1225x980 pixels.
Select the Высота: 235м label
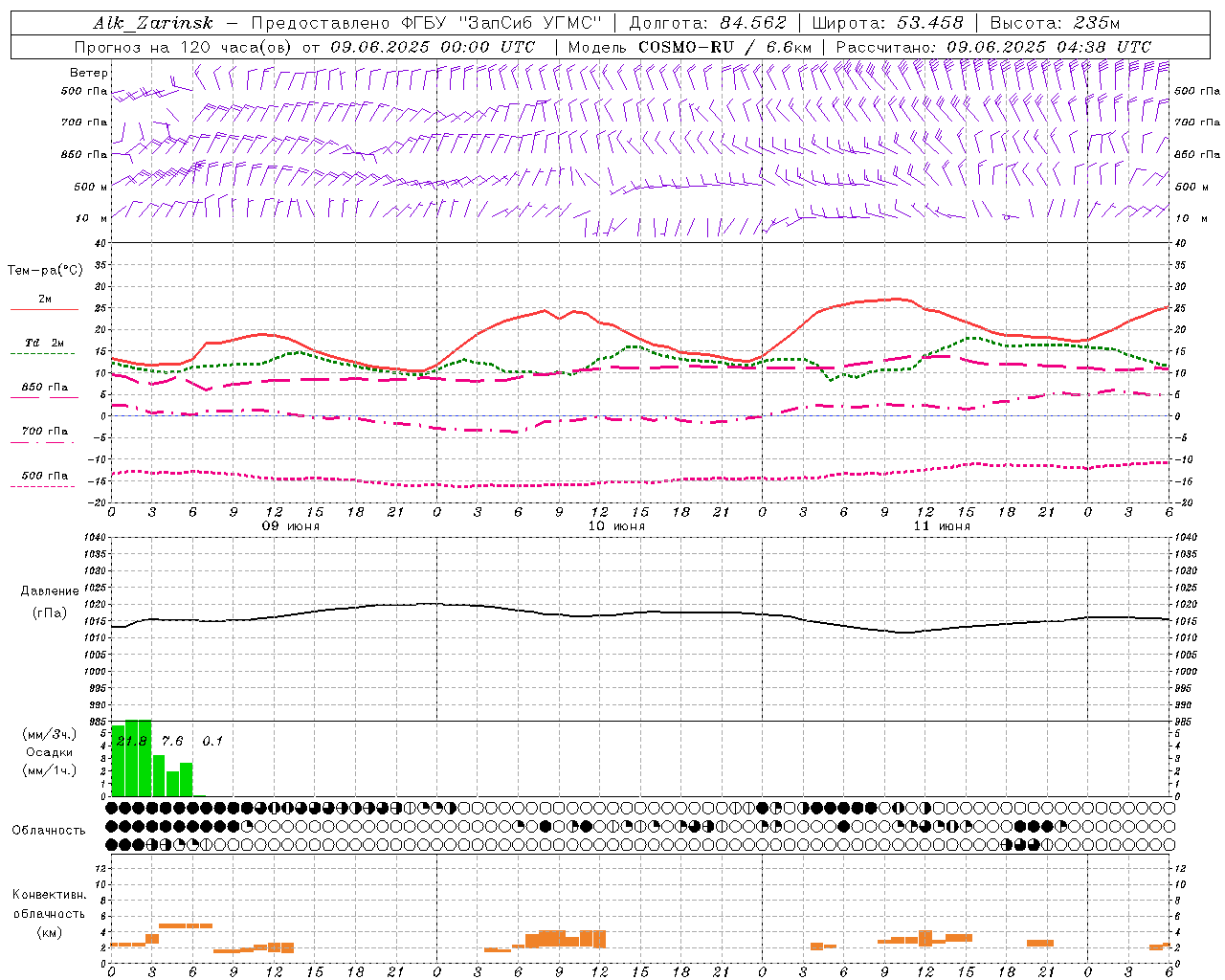1055,23
